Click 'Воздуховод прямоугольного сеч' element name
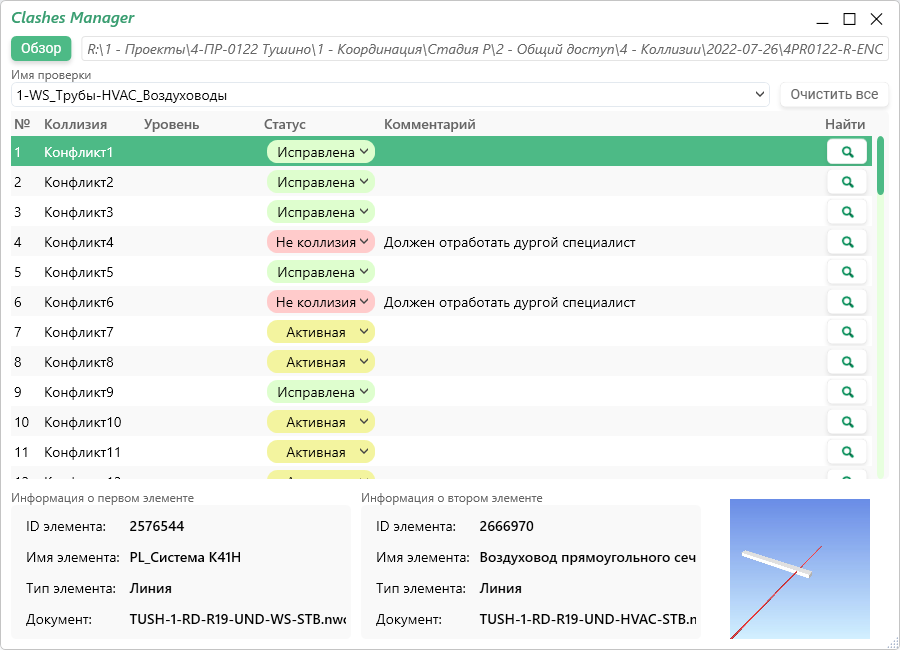This screenshot has width=900, height=650. point(588,558)
